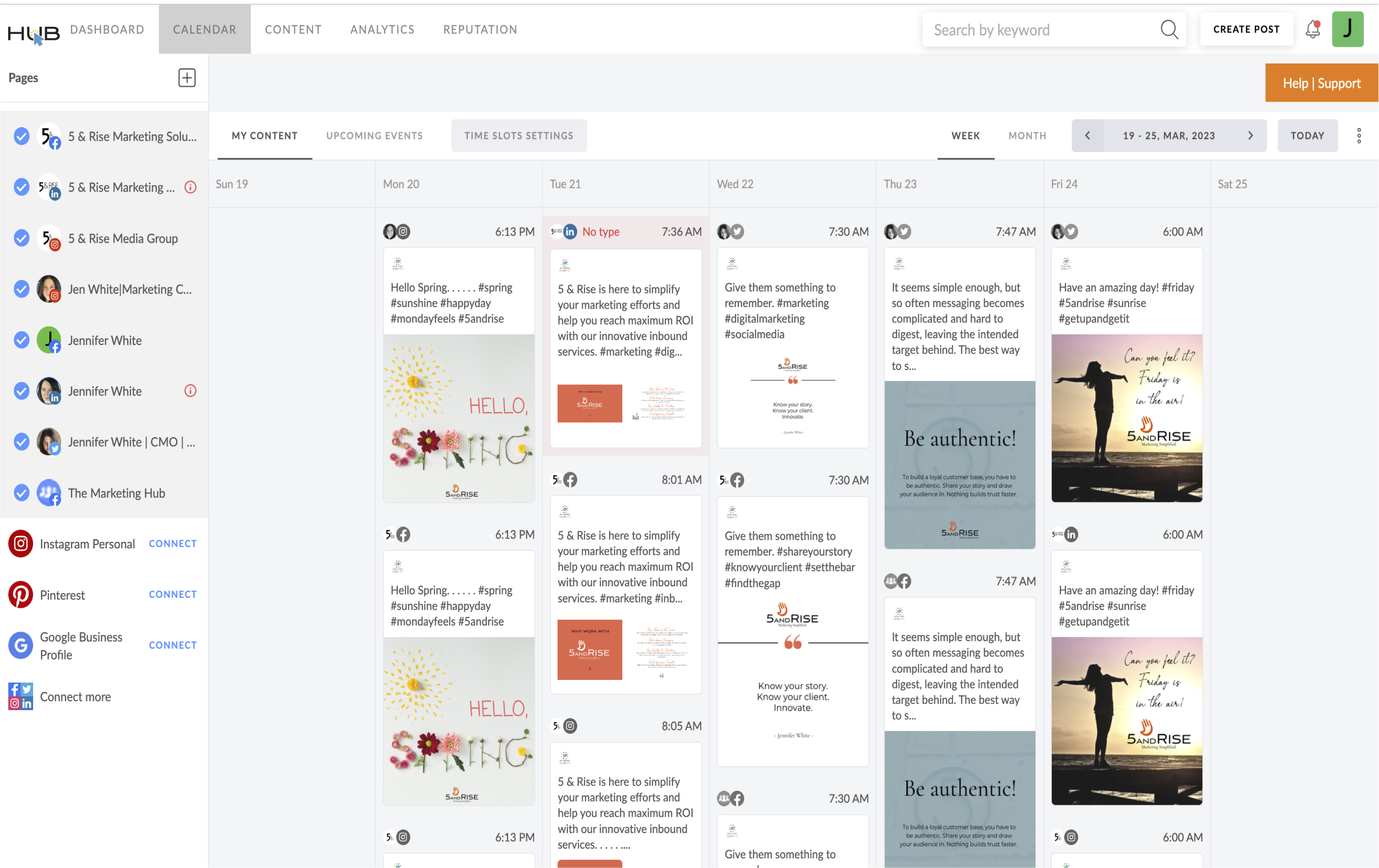Open Help | Support

coord(1322,83)
